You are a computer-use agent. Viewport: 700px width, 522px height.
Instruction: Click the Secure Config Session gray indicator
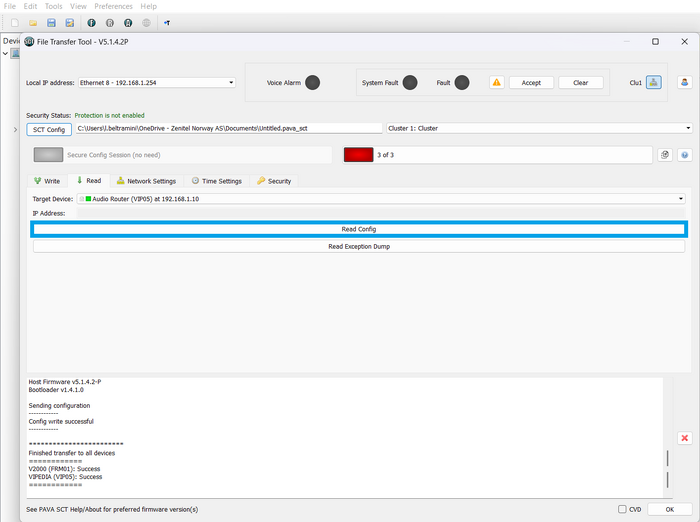pyautogui.click(x=48, y=155)
